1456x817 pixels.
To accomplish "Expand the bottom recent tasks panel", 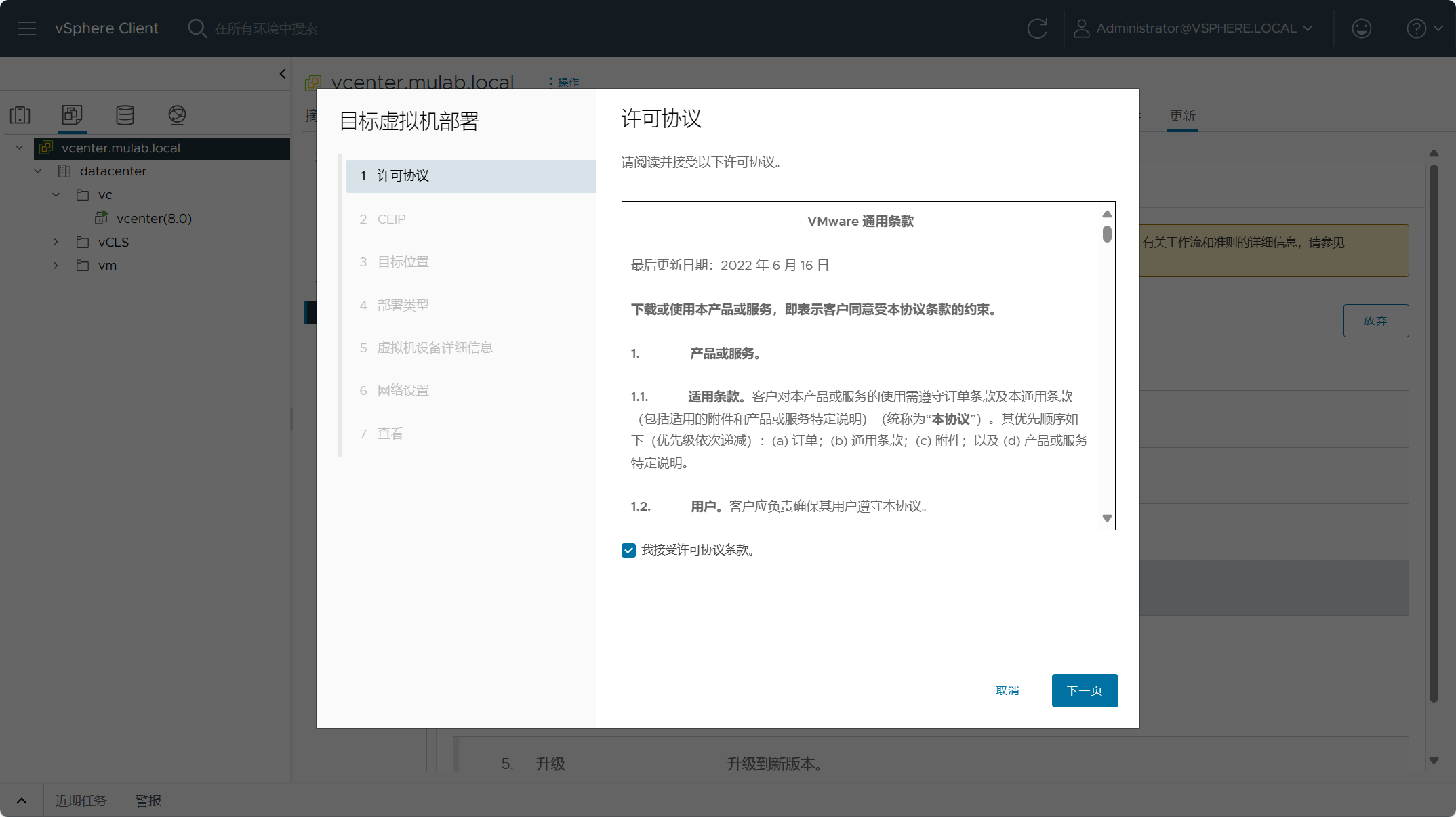I will pos(22,801).
